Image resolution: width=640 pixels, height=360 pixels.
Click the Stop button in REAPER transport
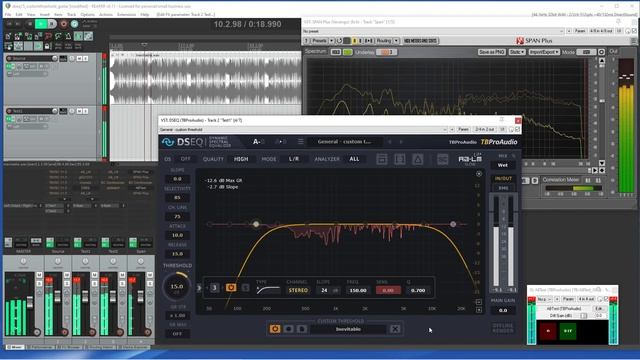(x=29, y=24)
